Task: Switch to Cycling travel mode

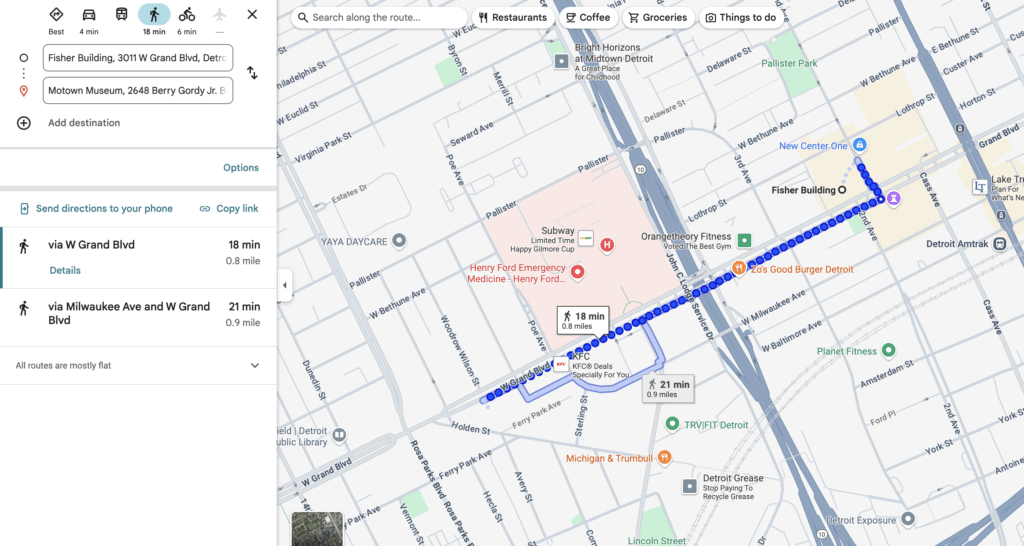Action: 187,14
